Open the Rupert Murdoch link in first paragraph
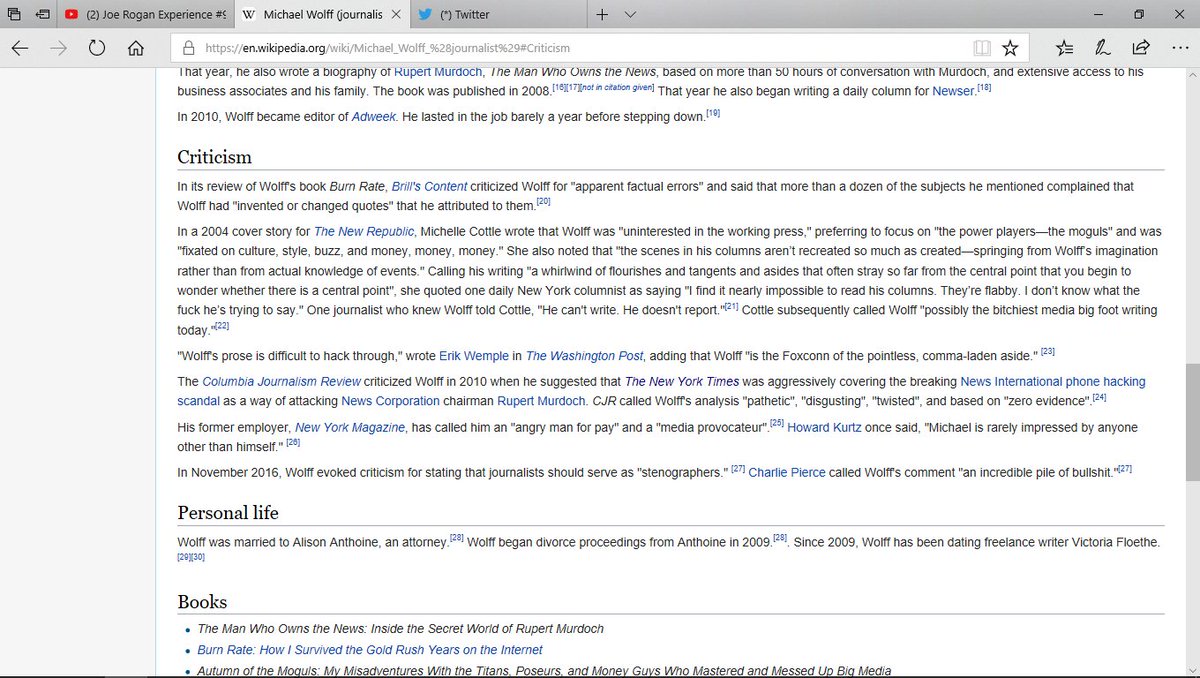Image resolution: width=1200 pixels, height=678 pixels. [x=437, y=72]
